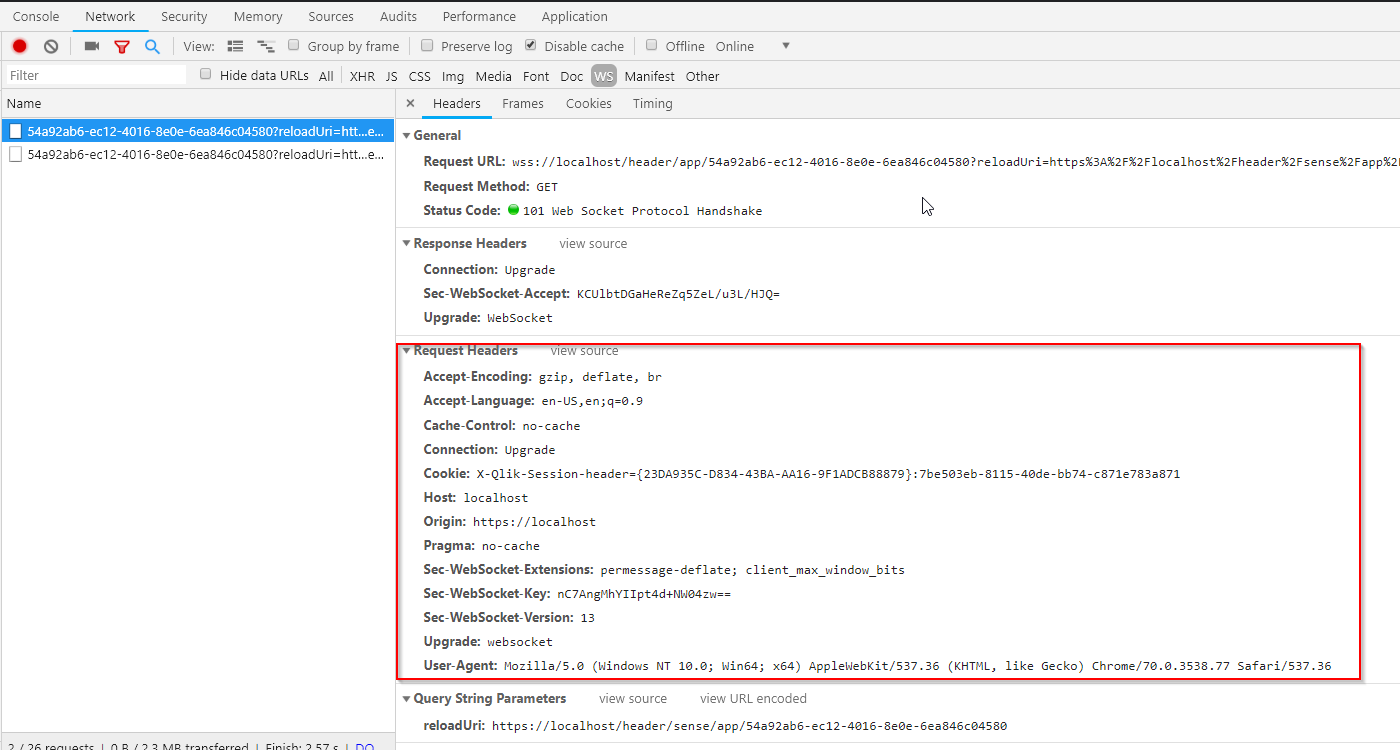The height and width of the screenshot is (750, 1400).
Task: Collapse the Query String Parameters section
Action: click(407, 699)
